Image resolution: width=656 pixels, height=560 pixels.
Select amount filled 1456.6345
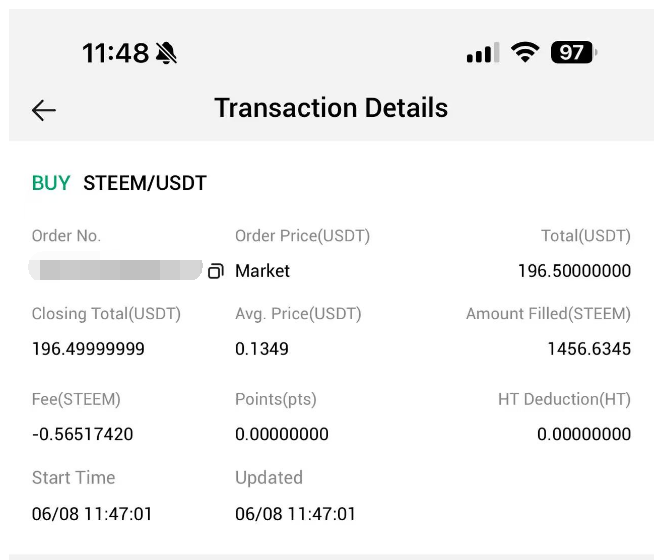[589, 349]
